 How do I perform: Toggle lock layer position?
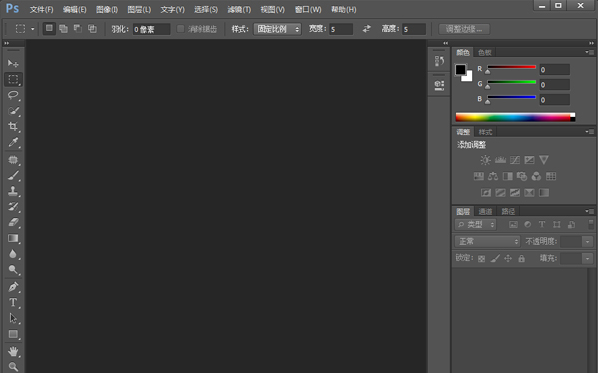coord(508,259)
